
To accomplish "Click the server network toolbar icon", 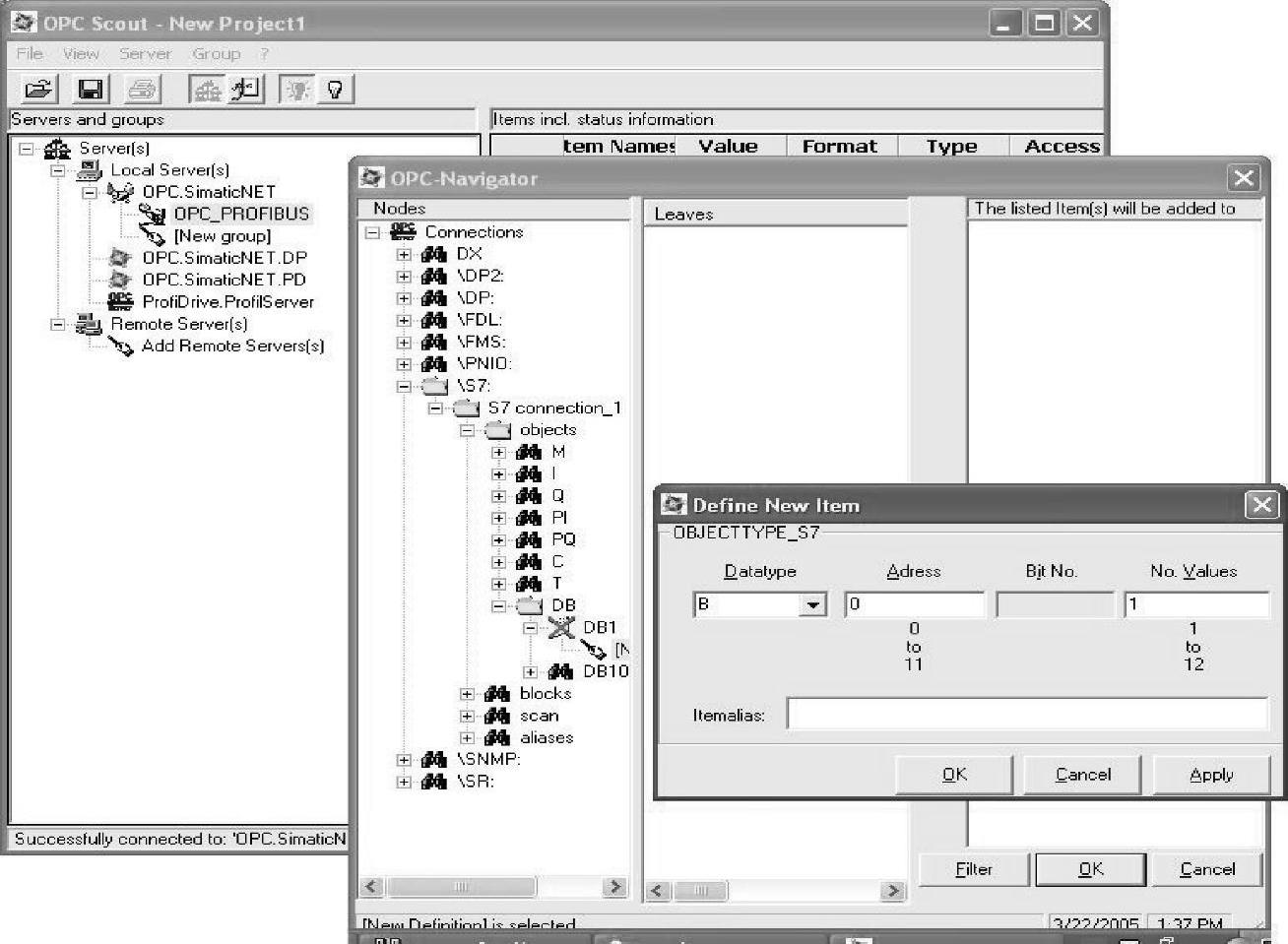I will point(207,90).
